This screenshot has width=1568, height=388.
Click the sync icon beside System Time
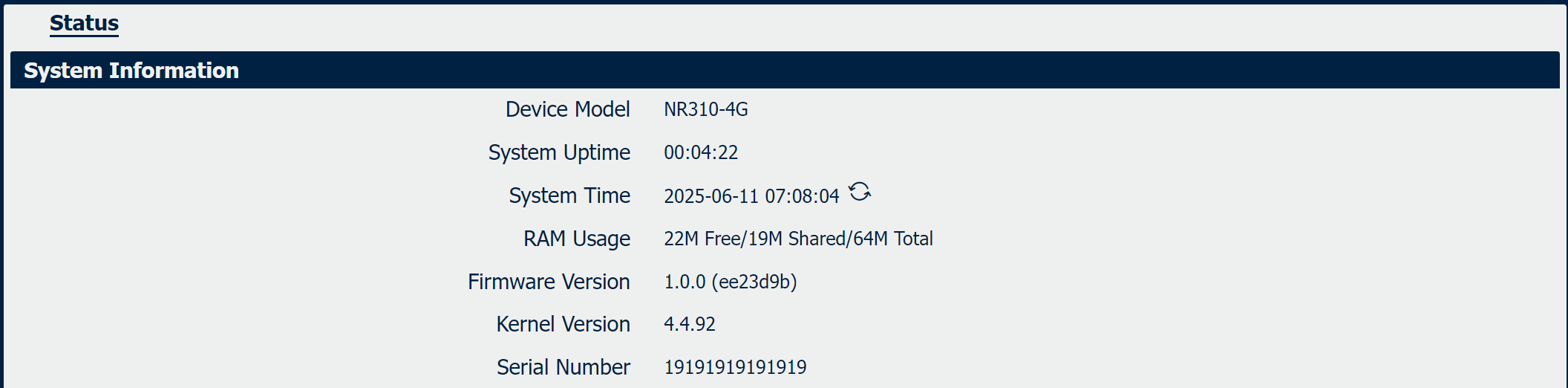(x=860, y=192)
